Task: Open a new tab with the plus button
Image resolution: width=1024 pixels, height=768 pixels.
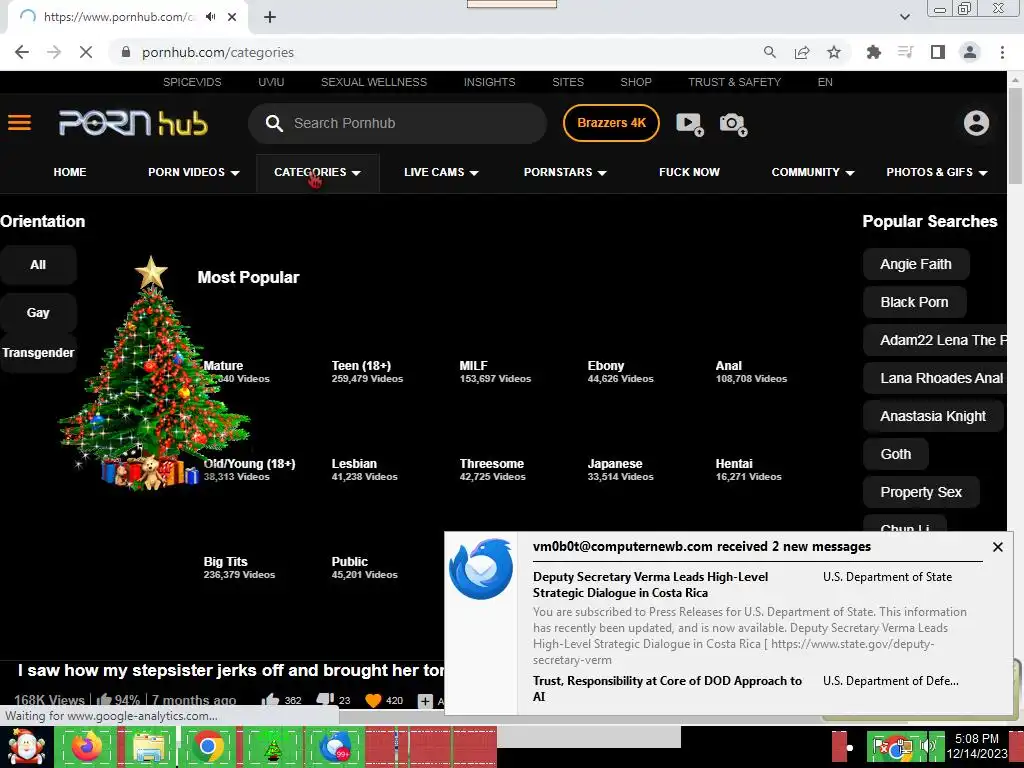Action: pos(270,17)
